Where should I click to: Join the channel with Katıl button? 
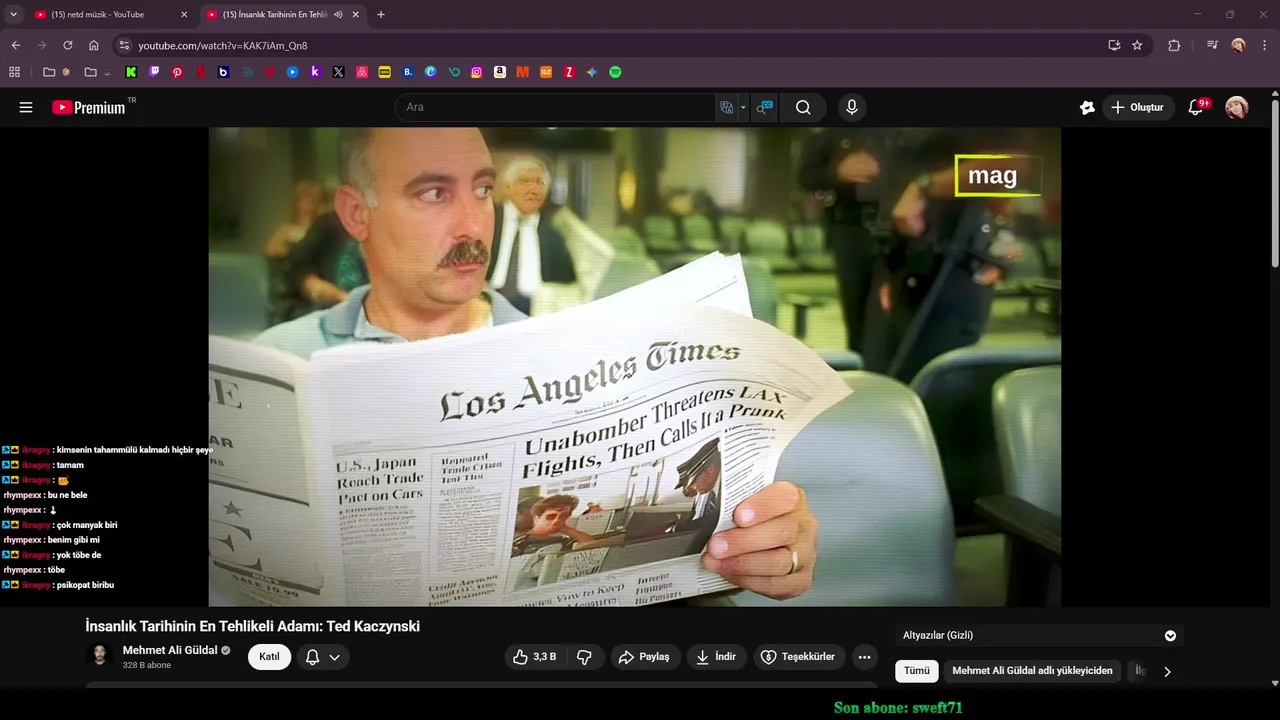coord(269,657)
